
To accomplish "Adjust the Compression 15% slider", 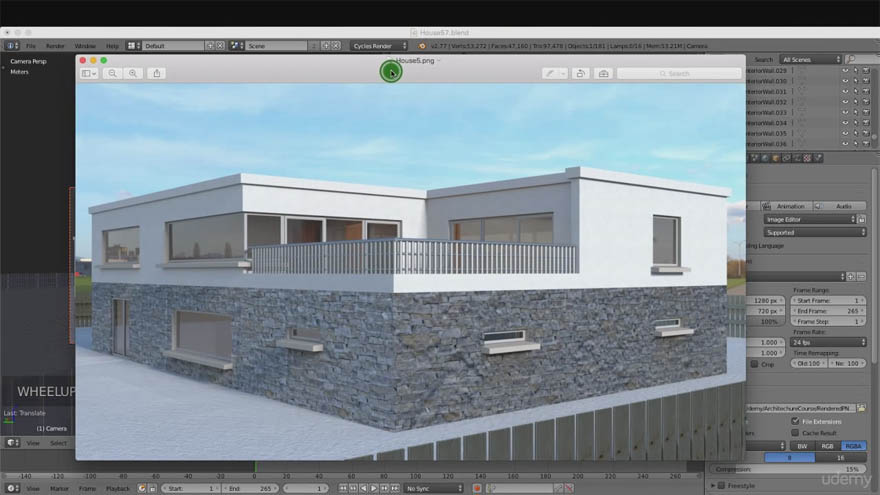I will pos(789,469).
